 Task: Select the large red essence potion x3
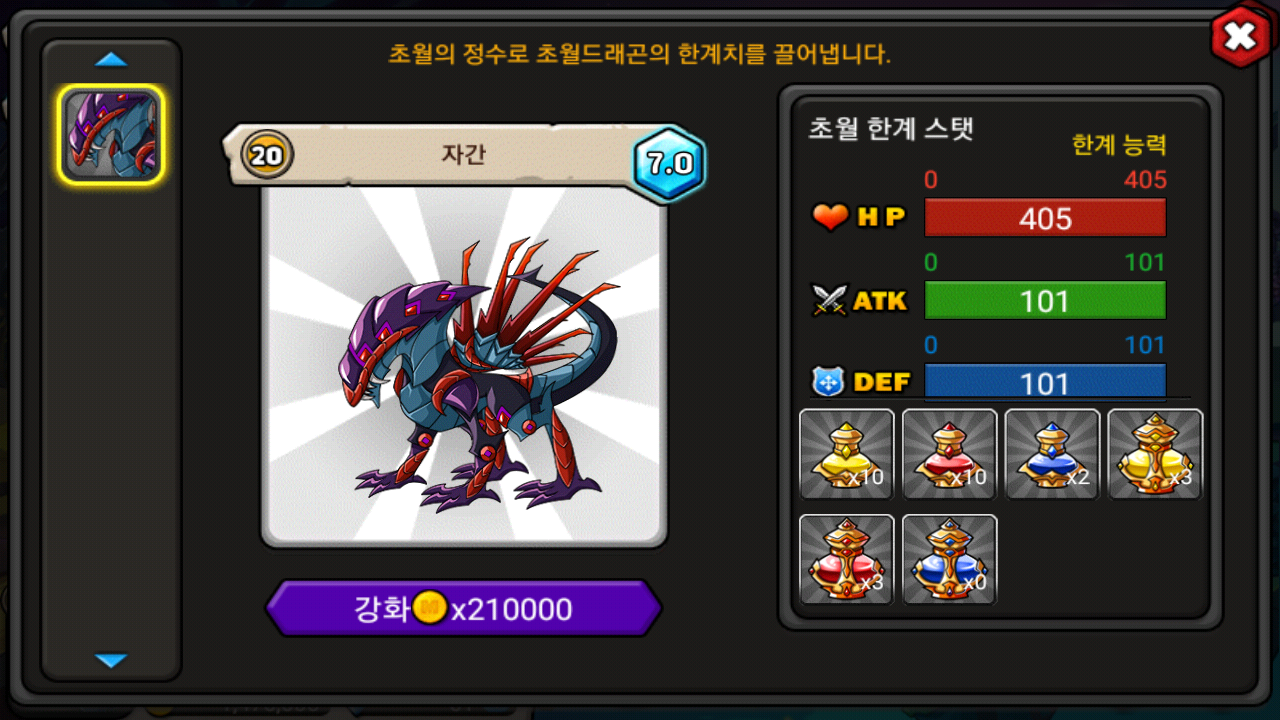[x=847, y=559]
